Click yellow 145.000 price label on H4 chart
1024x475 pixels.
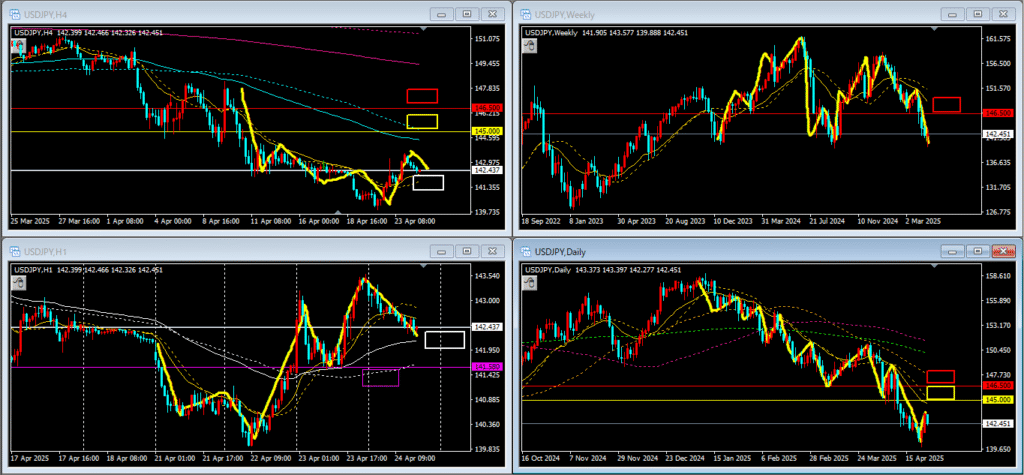pyautogui.click(x=487, y=131)
